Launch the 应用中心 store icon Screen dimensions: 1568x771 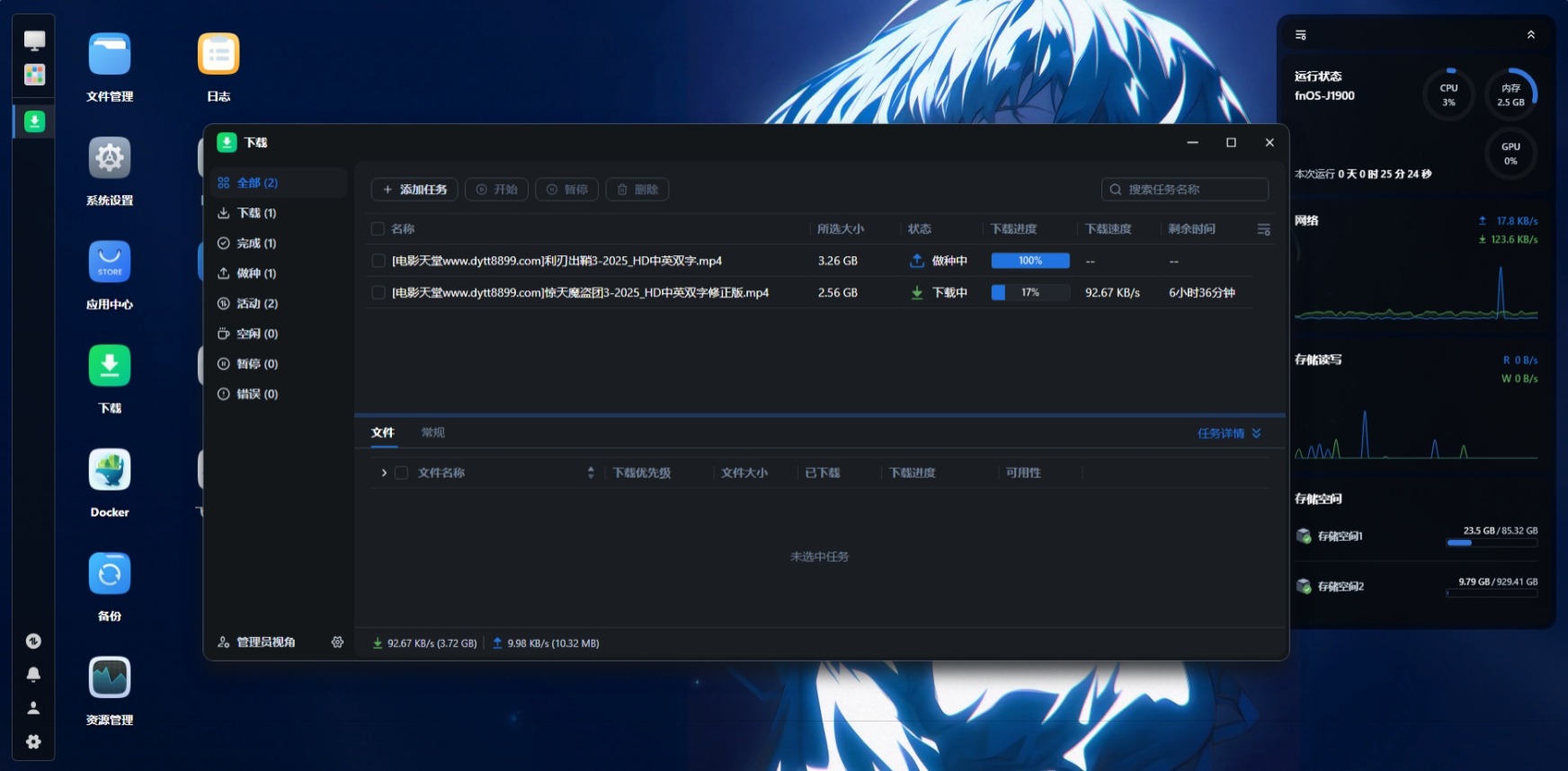click(x=110, y=261)
